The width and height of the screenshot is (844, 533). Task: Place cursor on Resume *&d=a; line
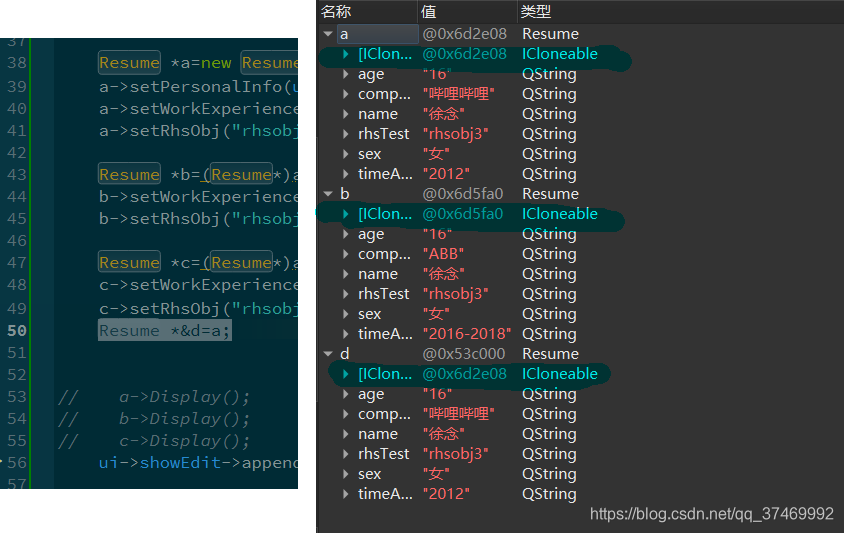(x=165, y=331)
